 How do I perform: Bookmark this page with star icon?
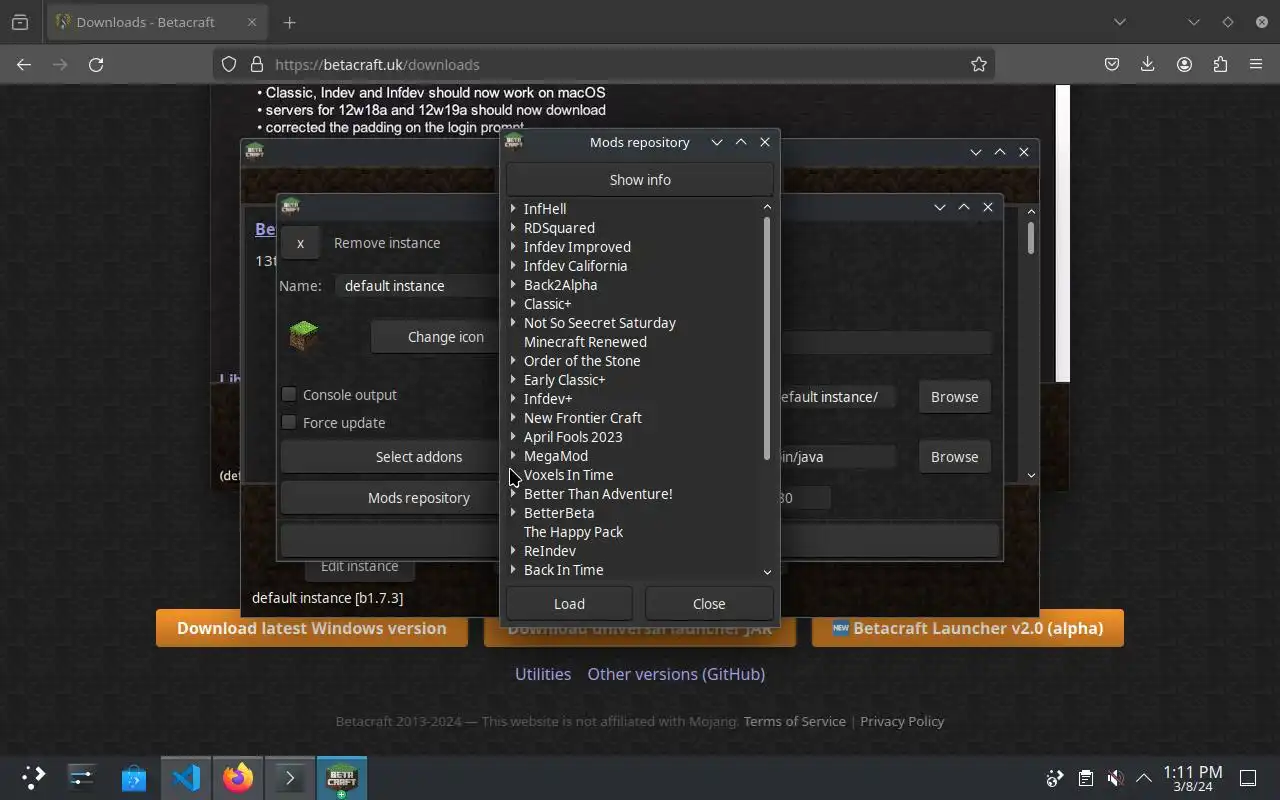click(x=979, y=64)
